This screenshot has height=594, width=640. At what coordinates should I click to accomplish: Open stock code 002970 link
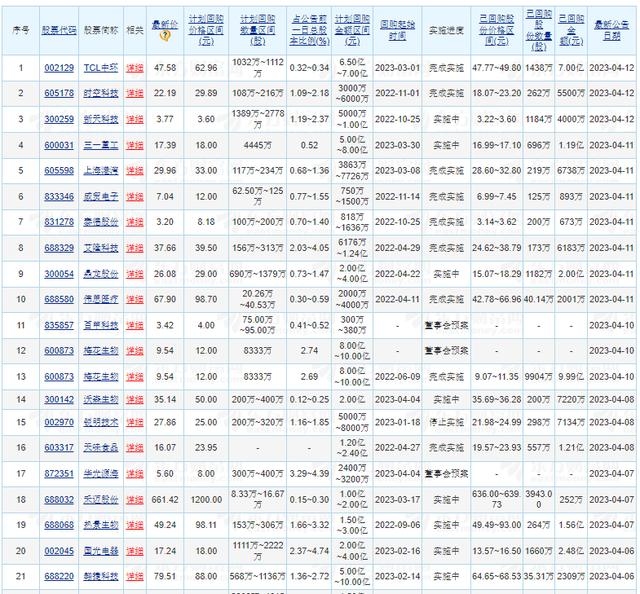pyautogui.click(x=59, y=422)
